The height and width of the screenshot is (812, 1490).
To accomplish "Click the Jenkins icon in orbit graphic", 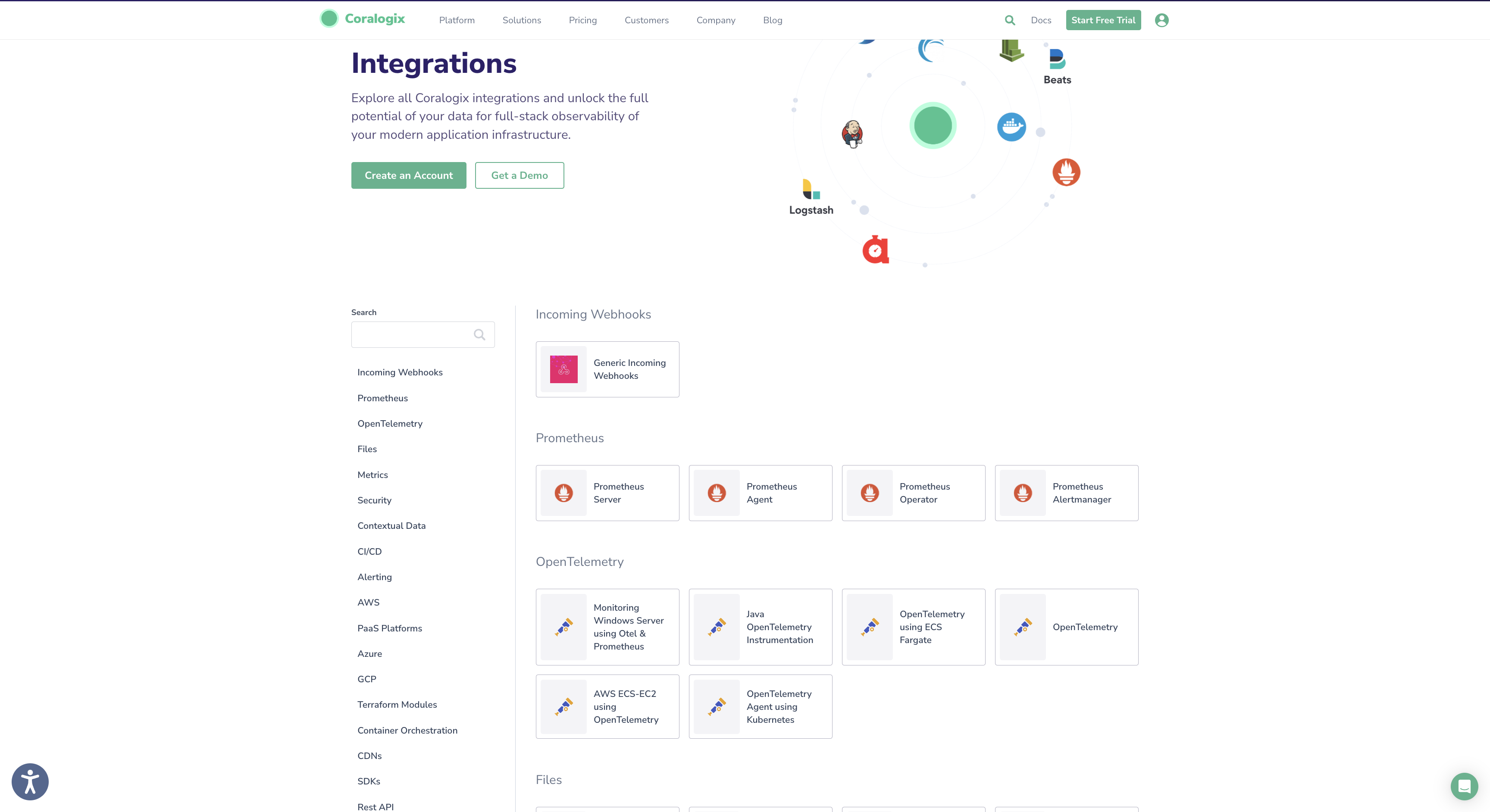I will coord(852,134).
